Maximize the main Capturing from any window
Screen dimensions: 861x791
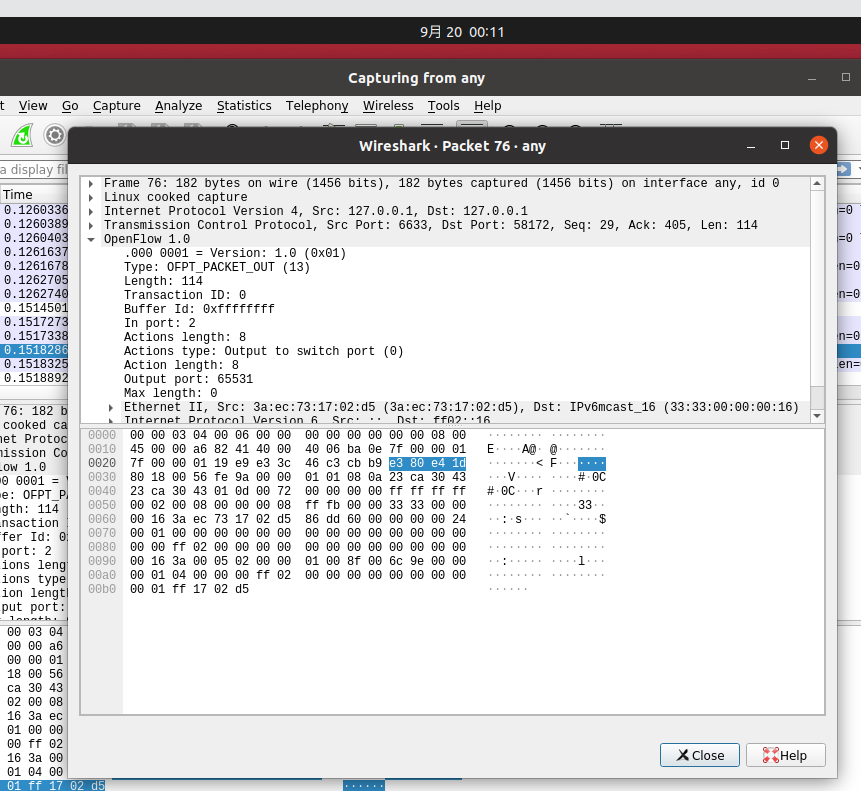coord(846,77)
